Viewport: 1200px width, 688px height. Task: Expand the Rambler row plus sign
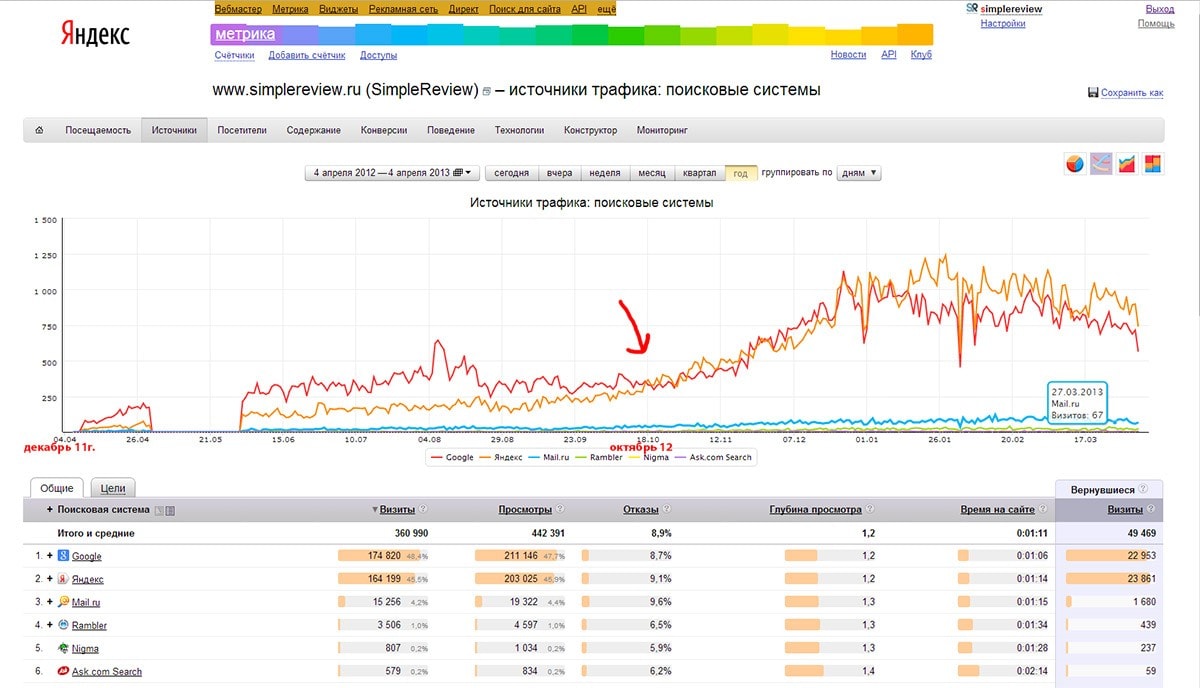coord(49,625)
